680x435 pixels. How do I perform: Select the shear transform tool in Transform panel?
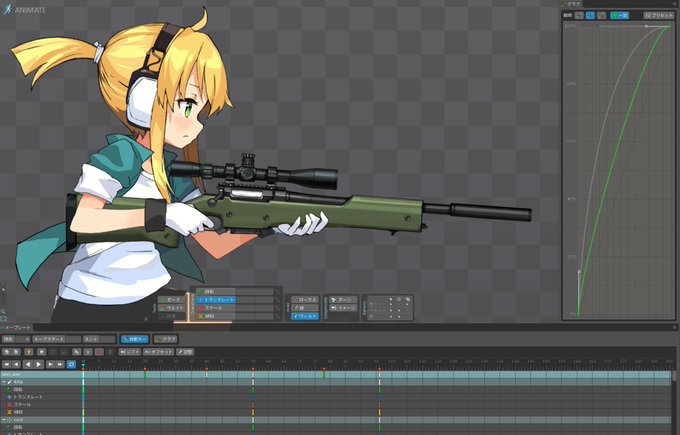(x=216, y=316)
